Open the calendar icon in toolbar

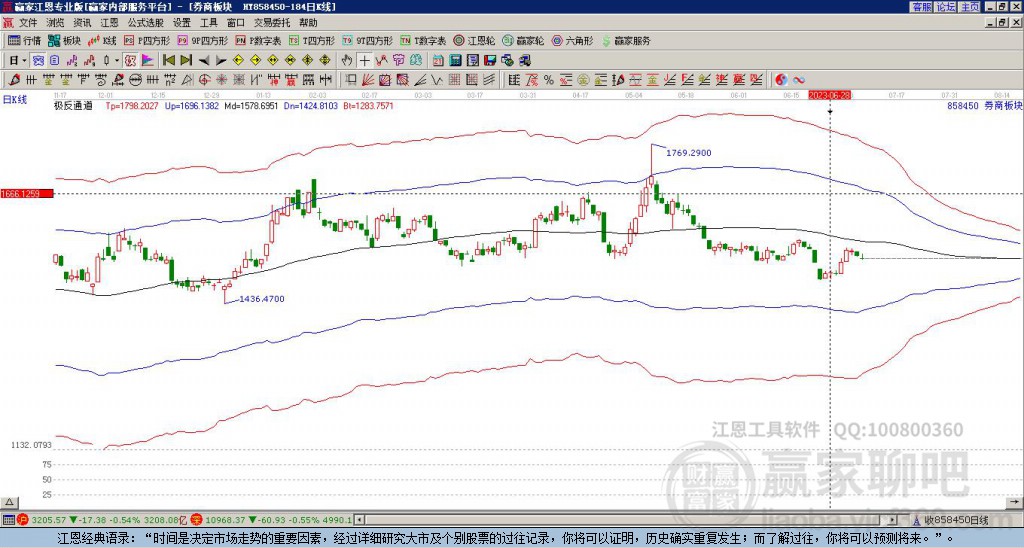[438, 61]
